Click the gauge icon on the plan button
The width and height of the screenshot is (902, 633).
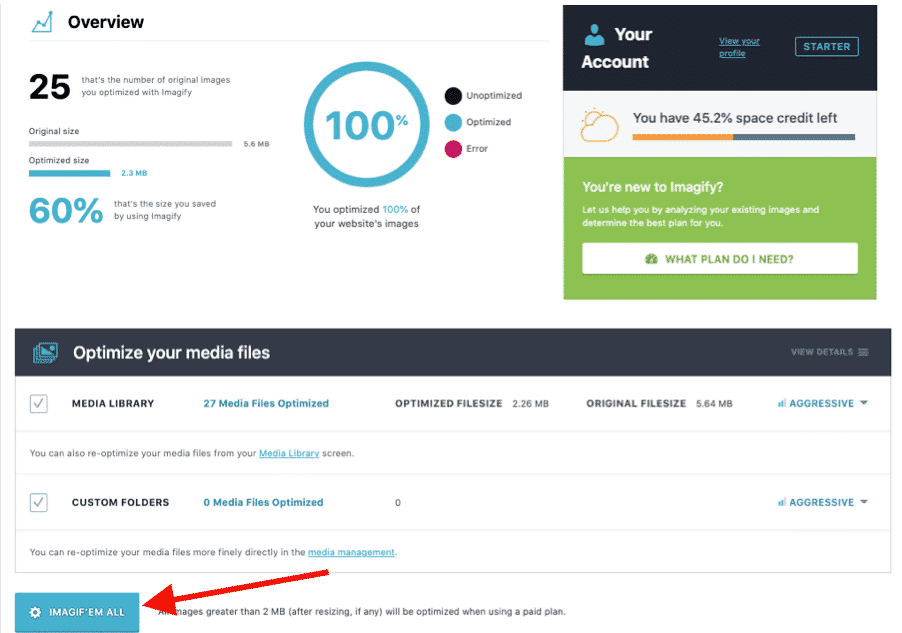651,259
